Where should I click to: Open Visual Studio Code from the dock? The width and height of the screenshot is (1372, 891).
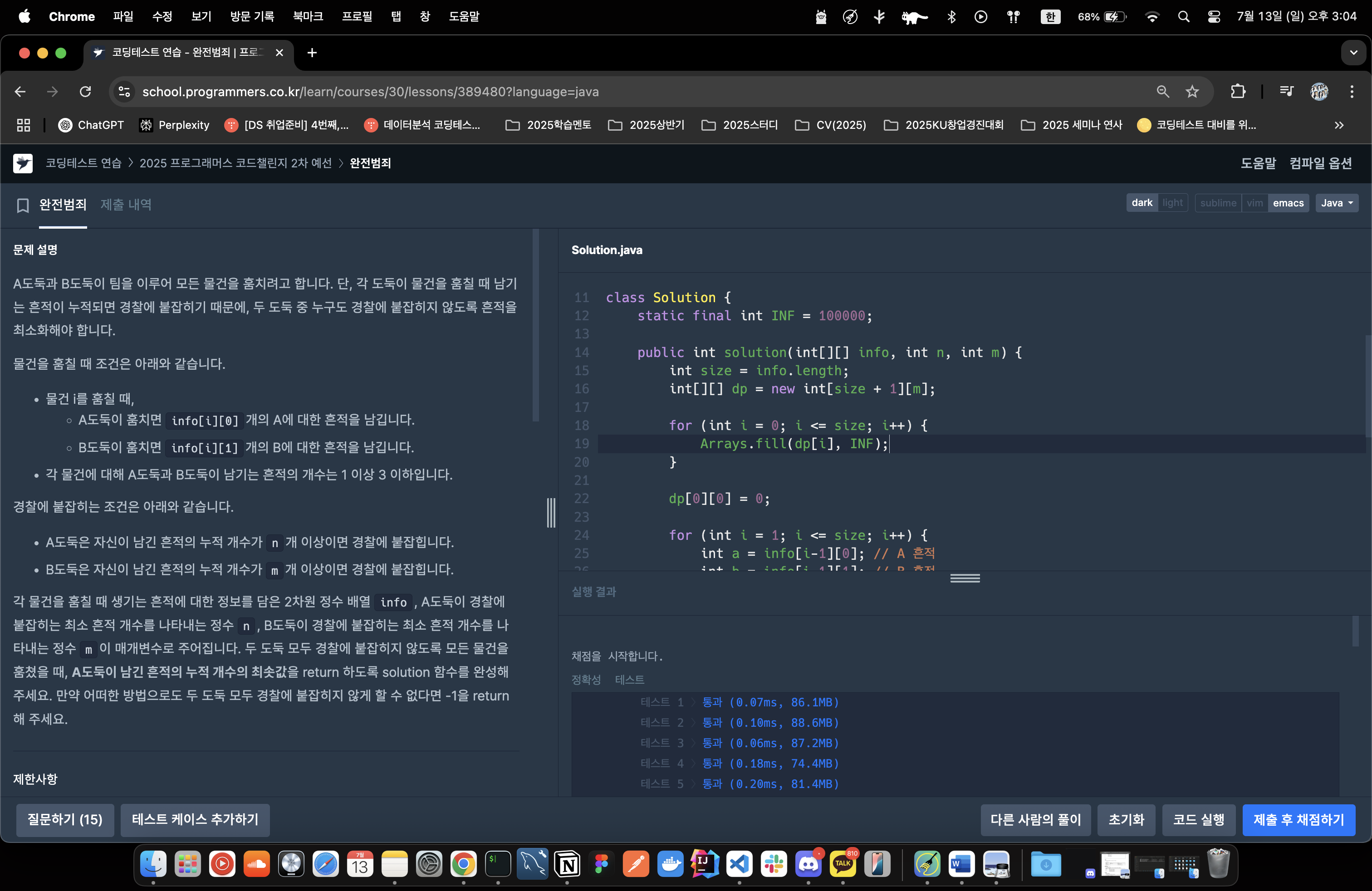[740, 864]
